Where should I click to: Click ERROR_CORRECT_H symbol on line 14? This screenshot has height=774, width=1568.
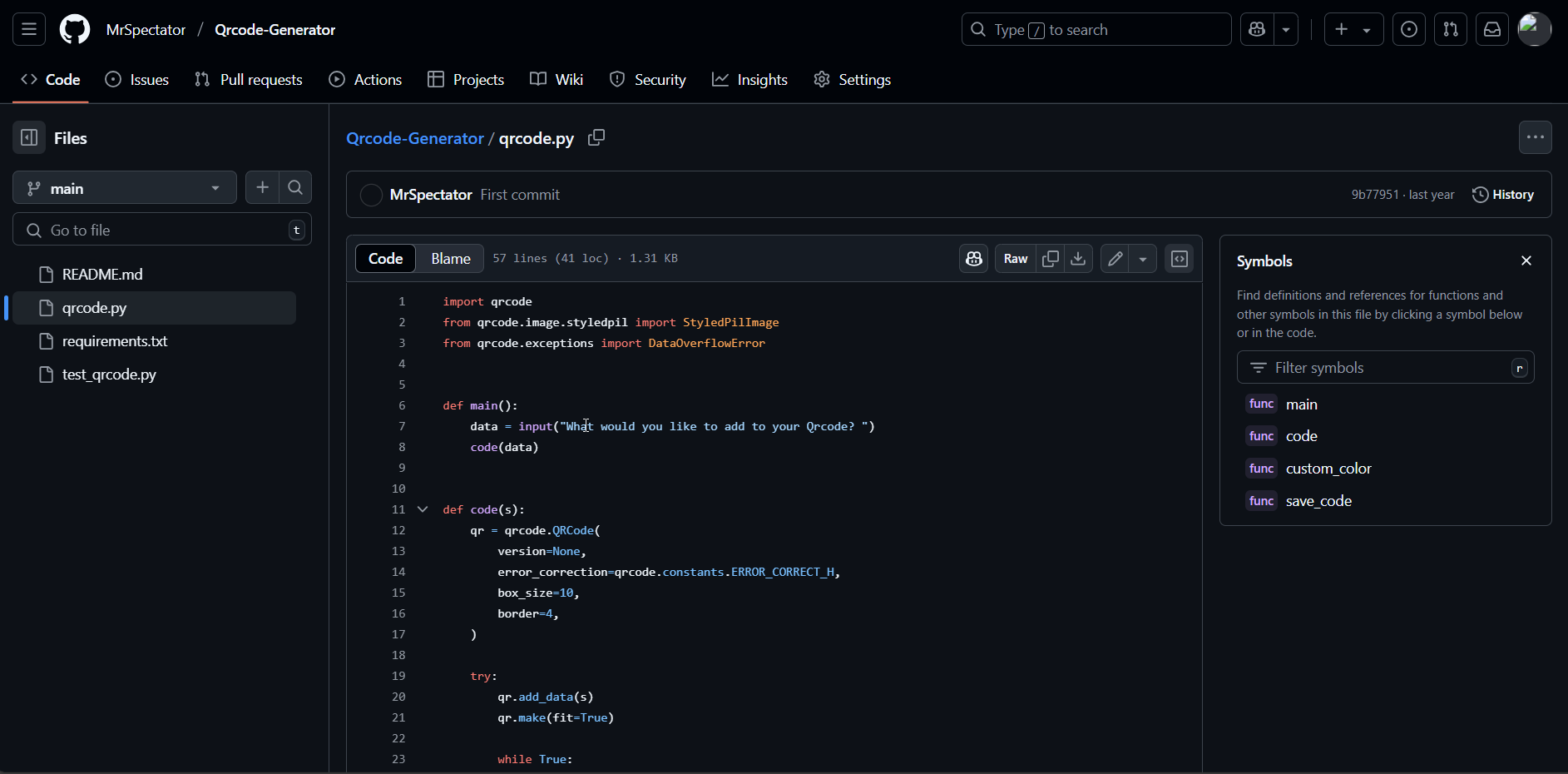tap(783, 572)
